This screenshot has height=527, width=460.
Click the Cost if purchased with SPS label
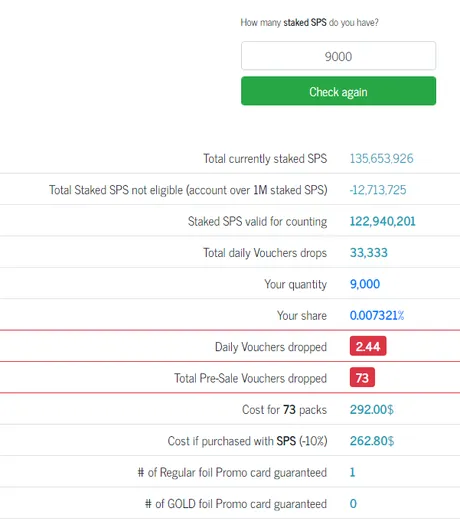click(x=247, y=441)
